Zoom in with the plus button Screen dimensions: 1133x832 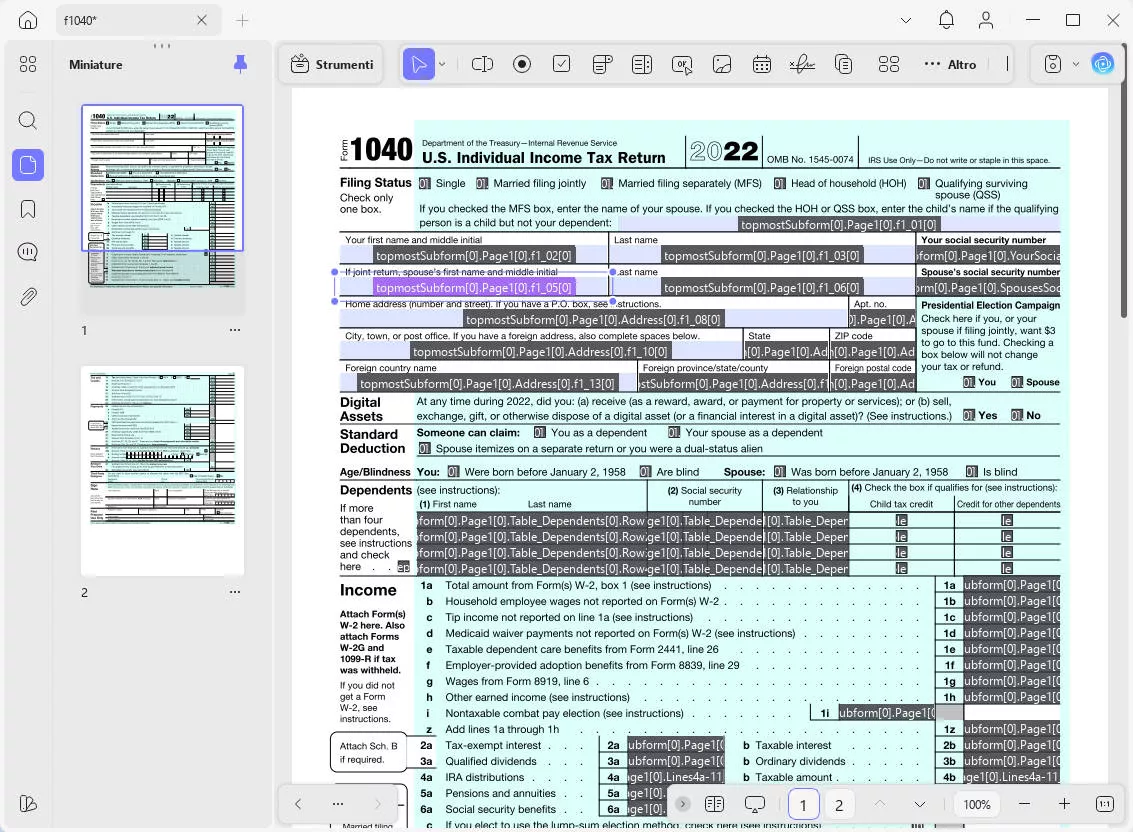[x=1064, y=804]
